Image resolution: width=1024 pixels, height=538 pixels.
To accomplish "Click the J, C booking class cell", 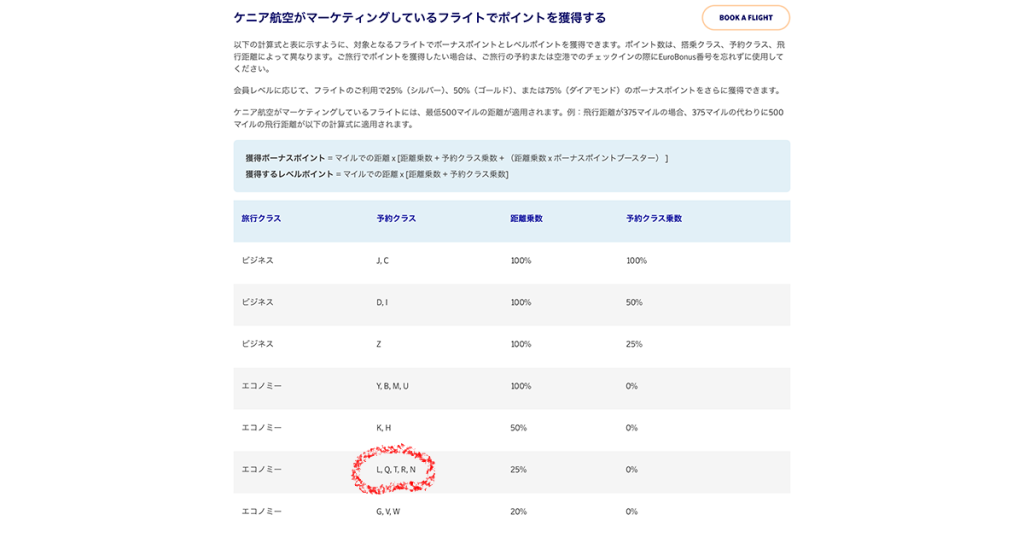I will (382, 260).
